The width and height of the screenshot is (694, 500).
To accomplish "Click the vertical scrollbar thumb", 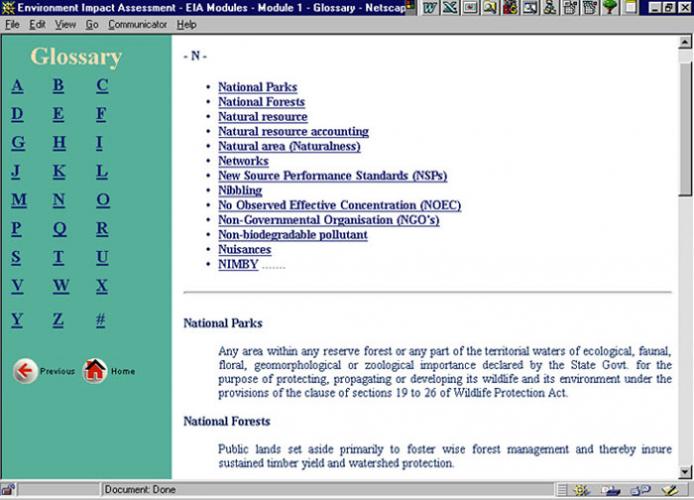I will [685, 129].
